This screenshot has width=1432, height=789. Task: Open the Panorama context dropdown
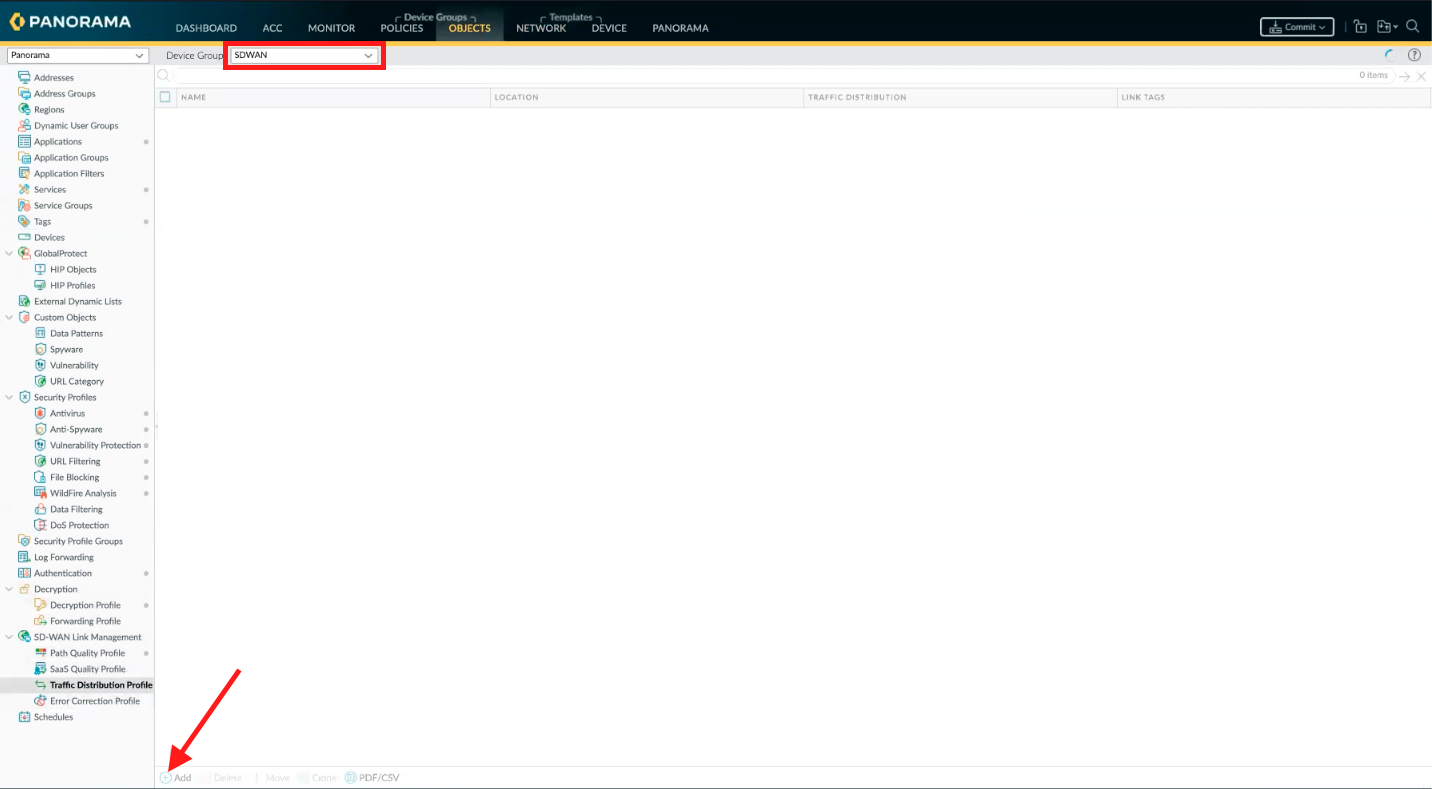[77, 56]
